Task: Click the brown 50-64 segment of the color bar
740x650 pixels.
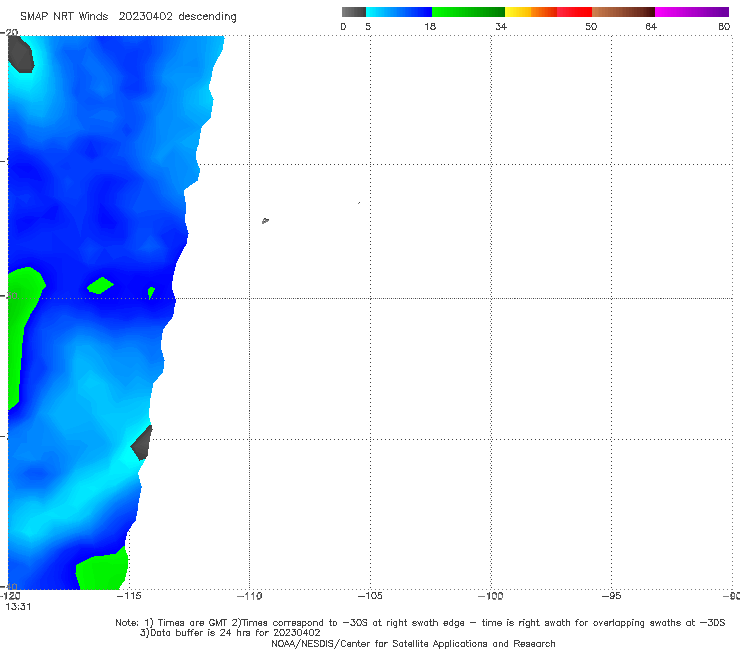Action: tap(623, 12)
